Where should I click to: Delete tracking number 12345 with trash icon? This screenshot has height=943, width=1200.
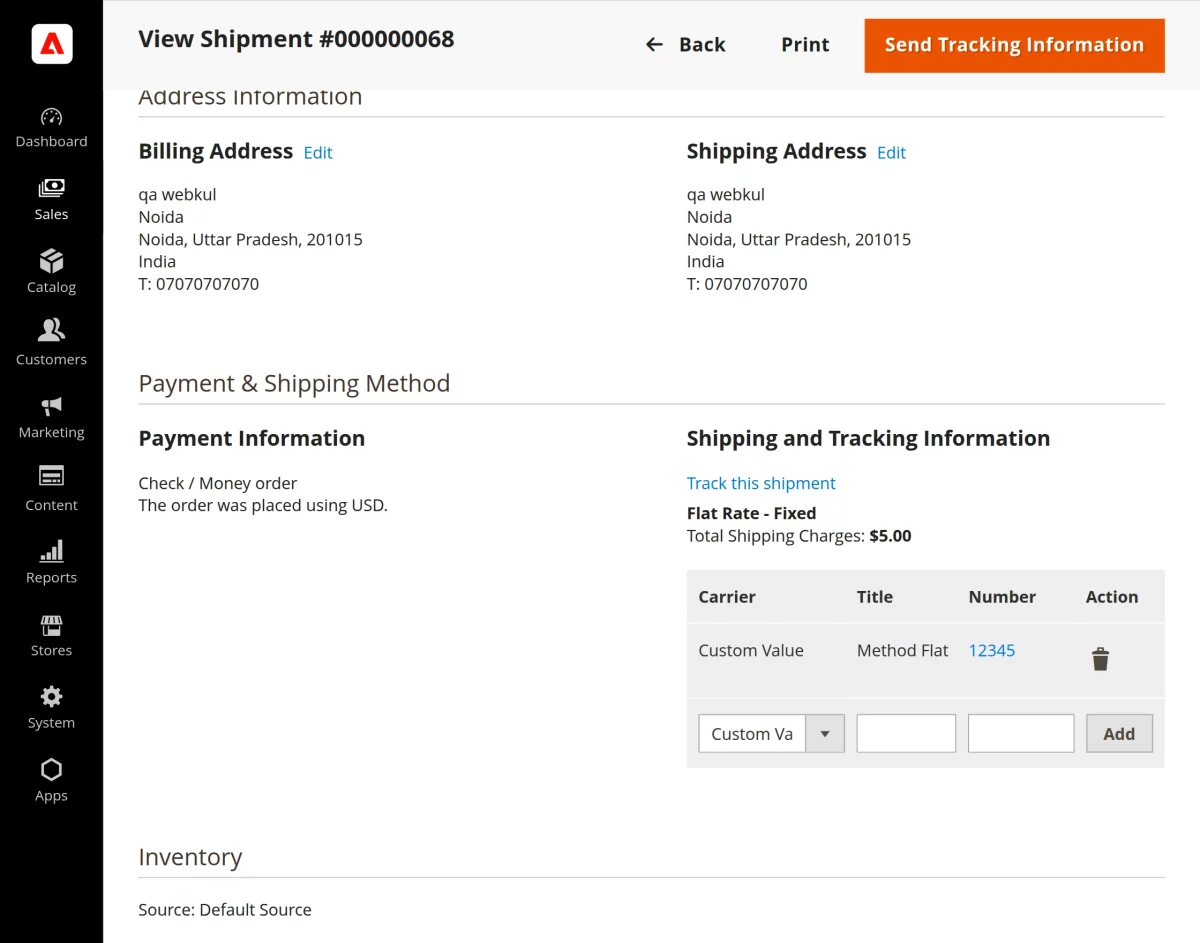coord(1100,659)
